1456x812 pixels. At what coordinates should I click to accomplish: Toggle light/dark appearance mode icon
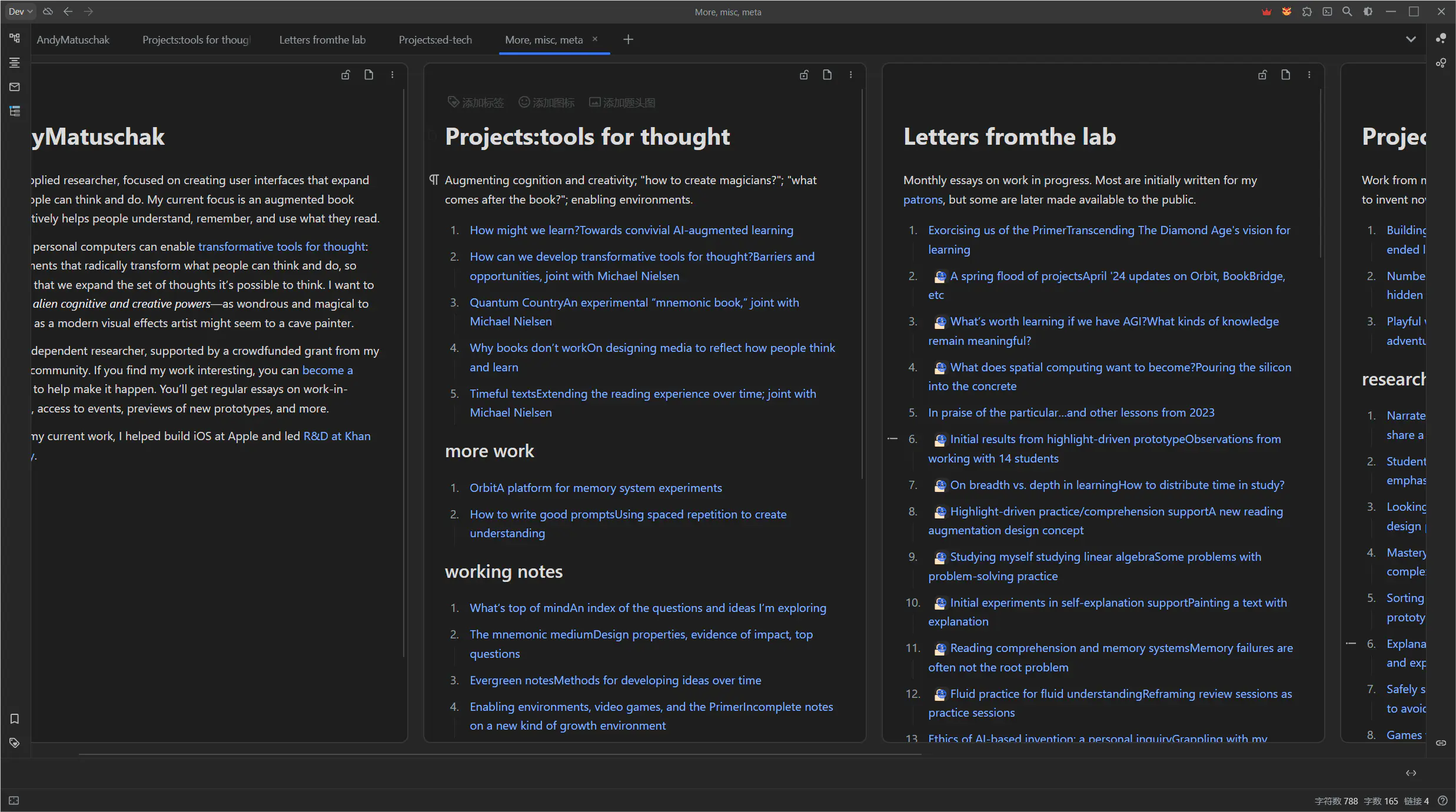[1368, 12]
